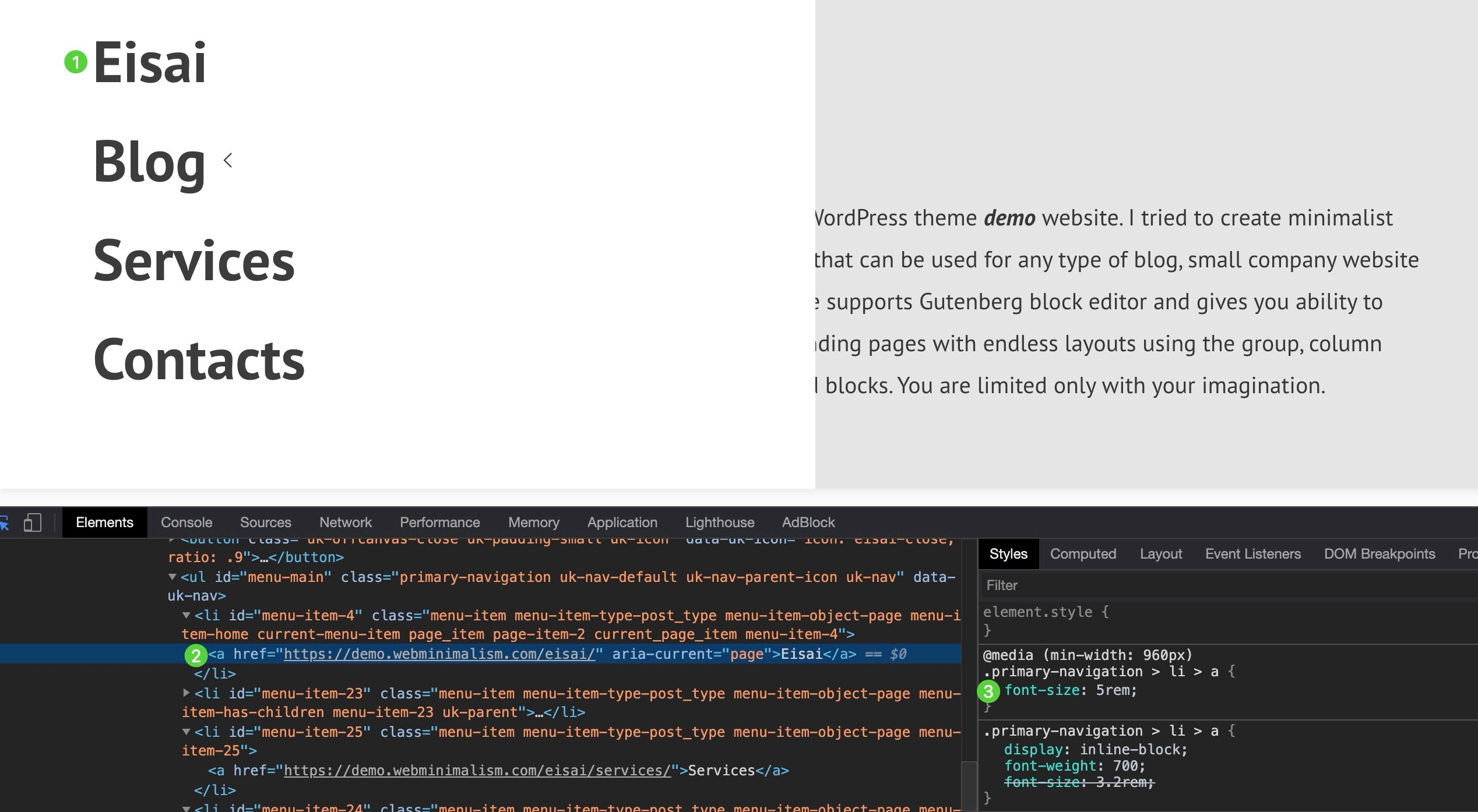Toggle the device toolbar icon
Screen dimensions: 1478x812
(x=32, y=522)
